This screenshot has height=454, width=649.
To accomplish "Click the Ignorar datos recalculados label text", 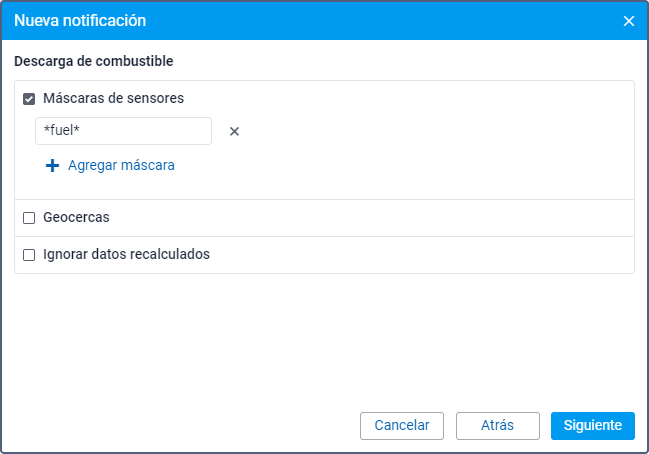I will pyautogui.click(x=126, y=255).
